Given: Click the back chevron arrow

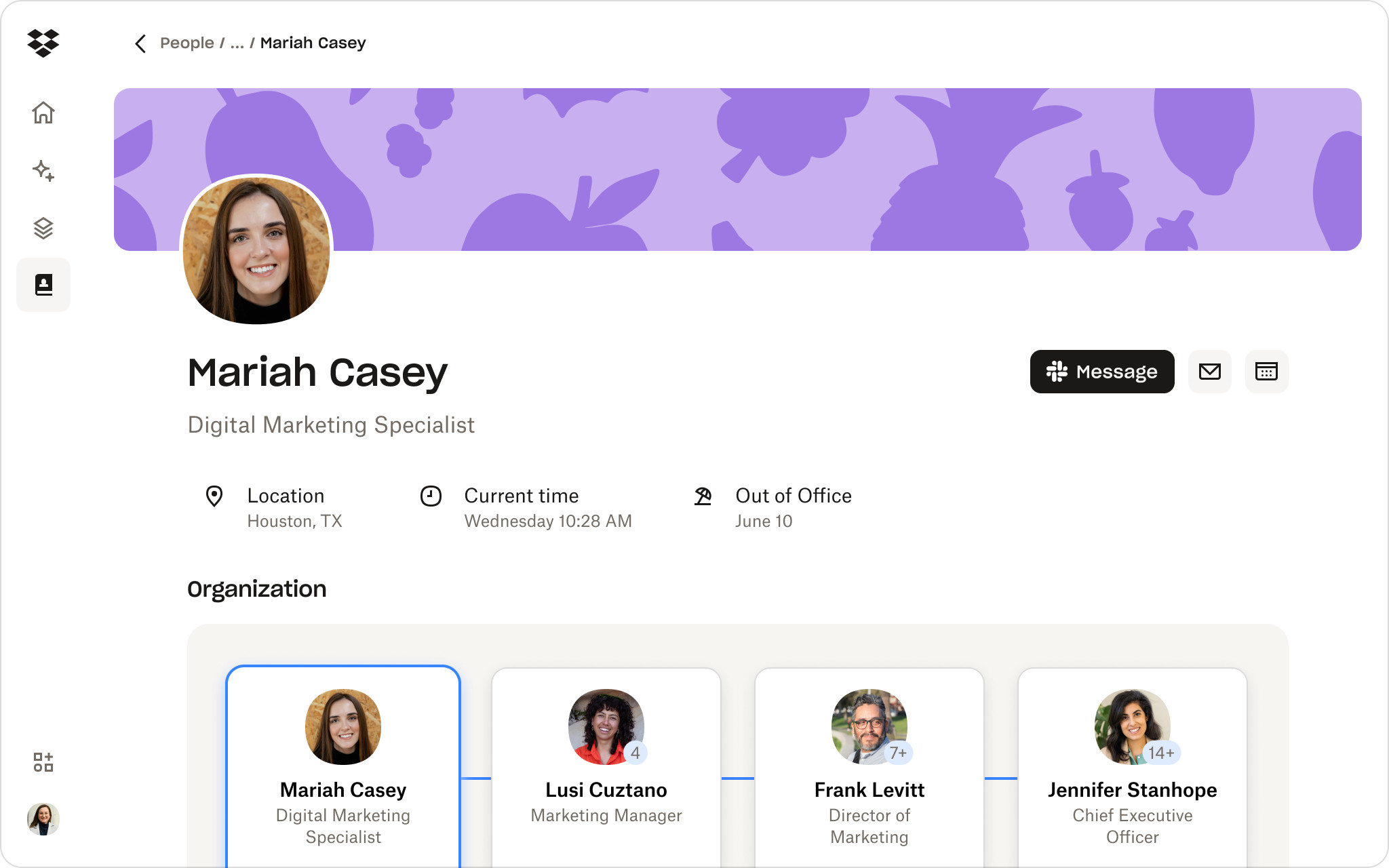Looking at the screenshot, I should (140, 43).
